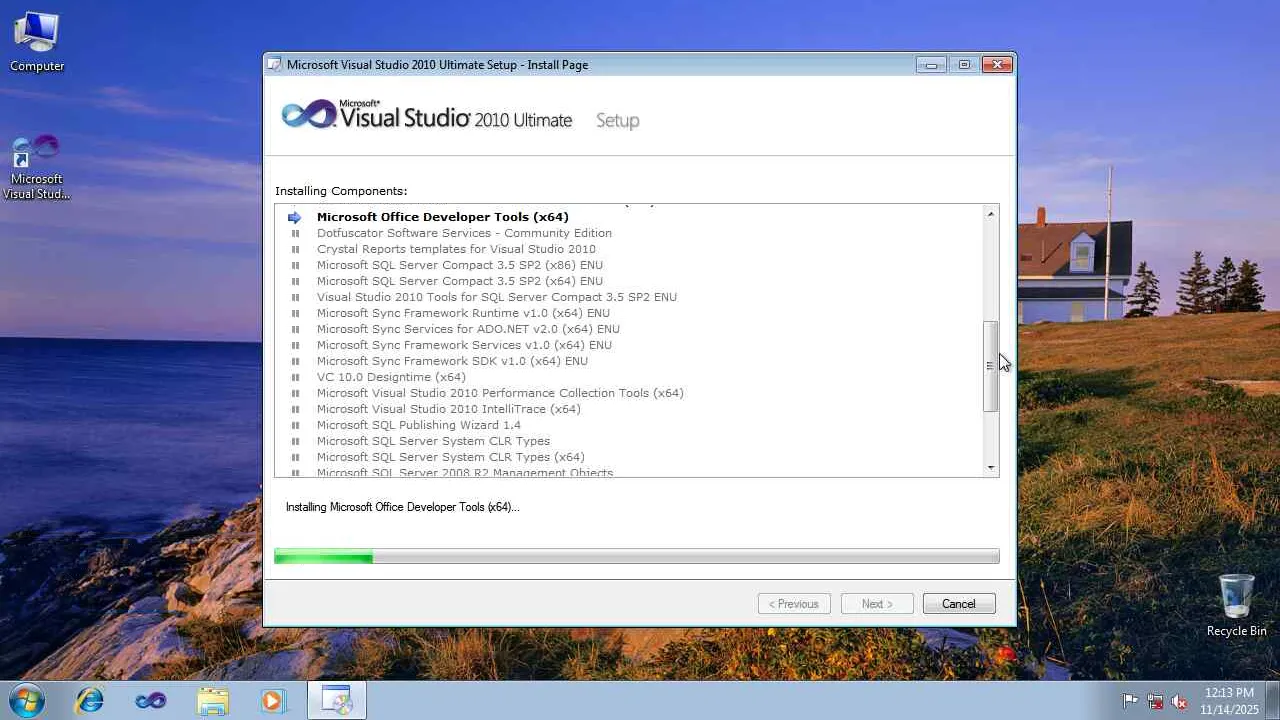Click the "Installing Components:" label
Screen dimensions: 1280x720
341,191
